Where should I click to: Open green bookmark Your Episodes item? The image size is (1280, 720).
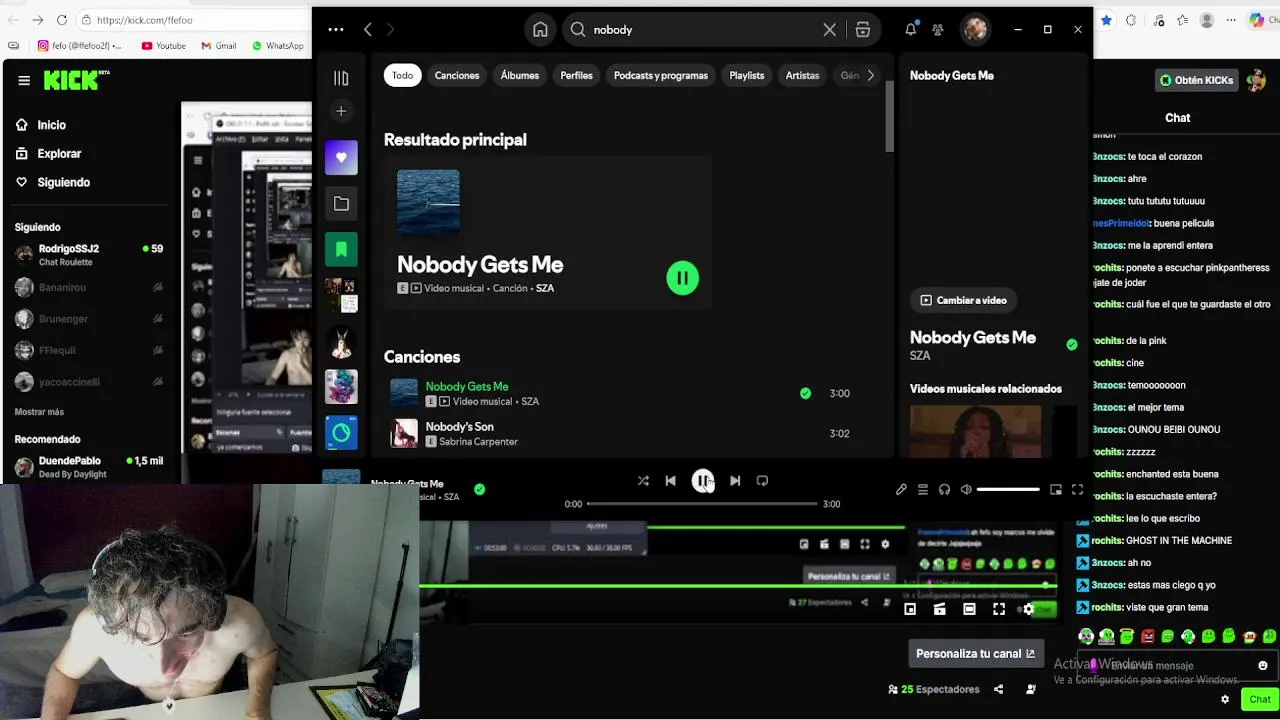[341, 249]
